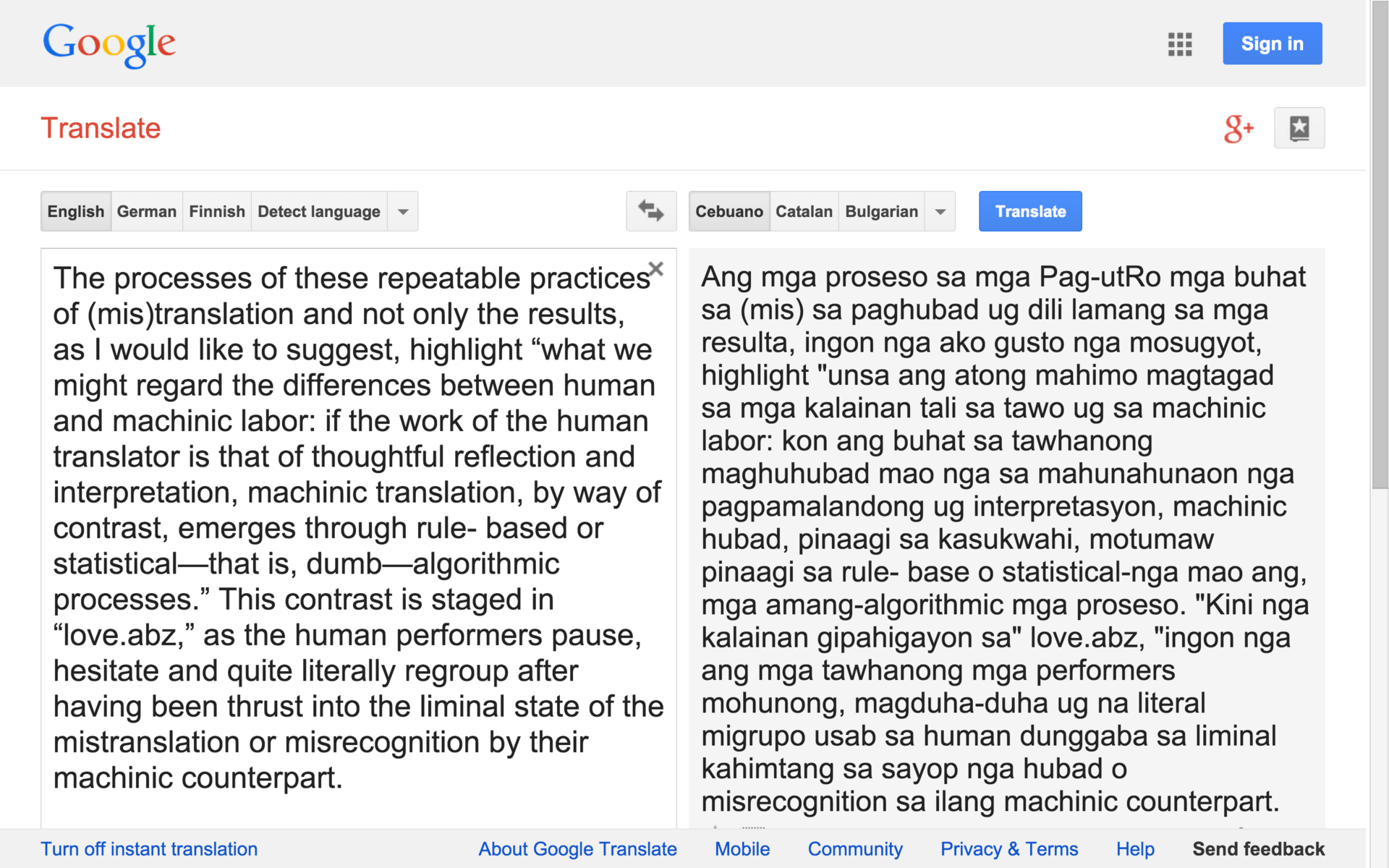Switch target language to Bulgarian
The image size is (1389, 868).
click(880, 211)
